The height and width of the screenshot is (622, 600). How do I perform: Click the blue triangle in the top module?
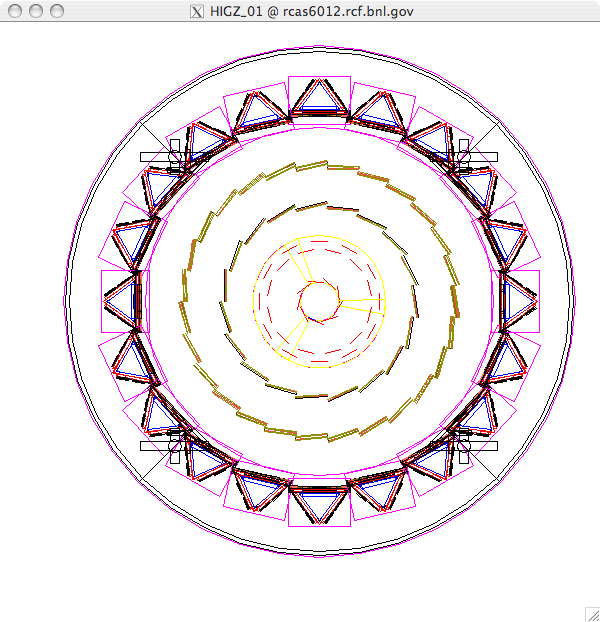[319, 95]
